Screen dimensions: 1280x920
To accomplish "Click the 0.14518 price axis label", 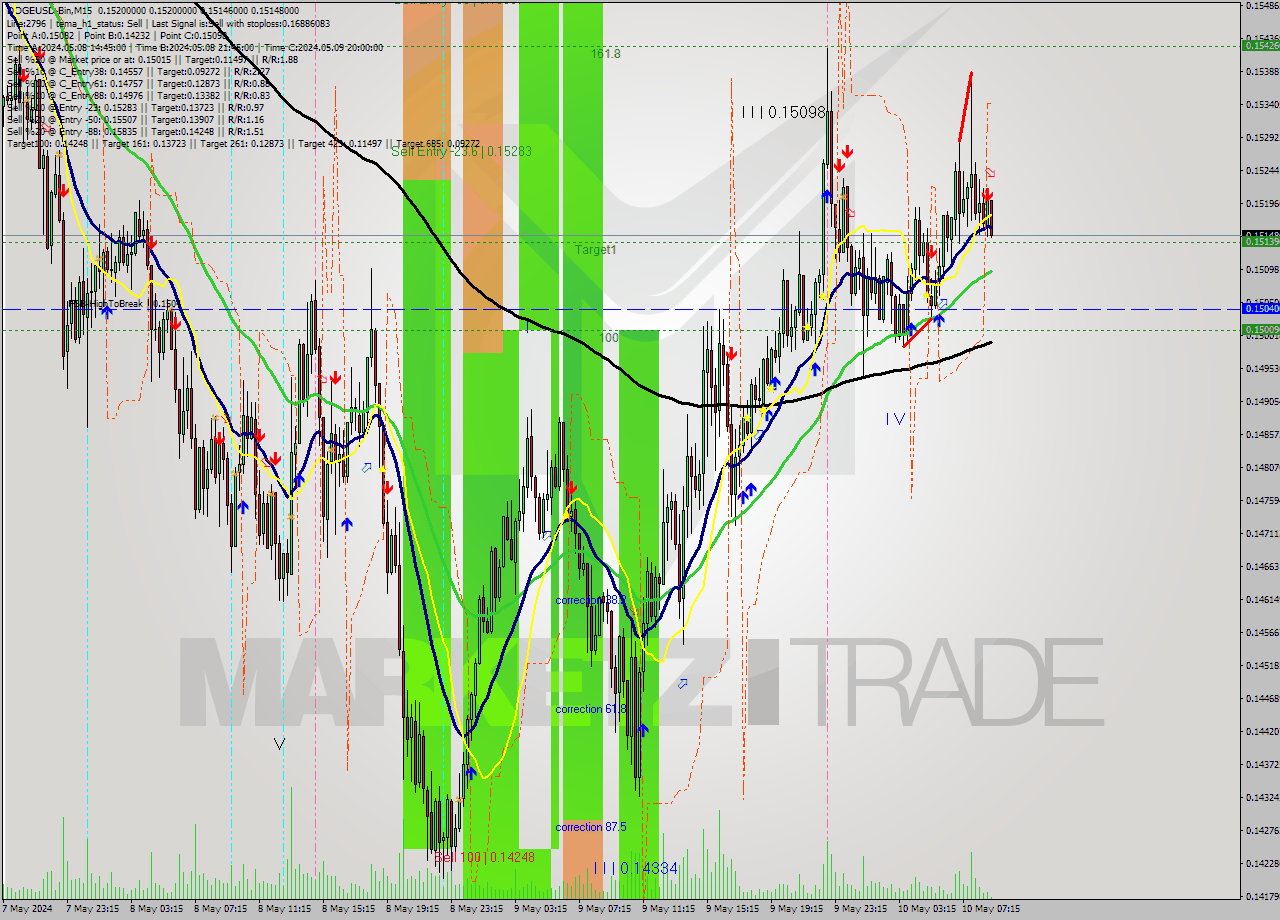I will [x=1262, y=665].
